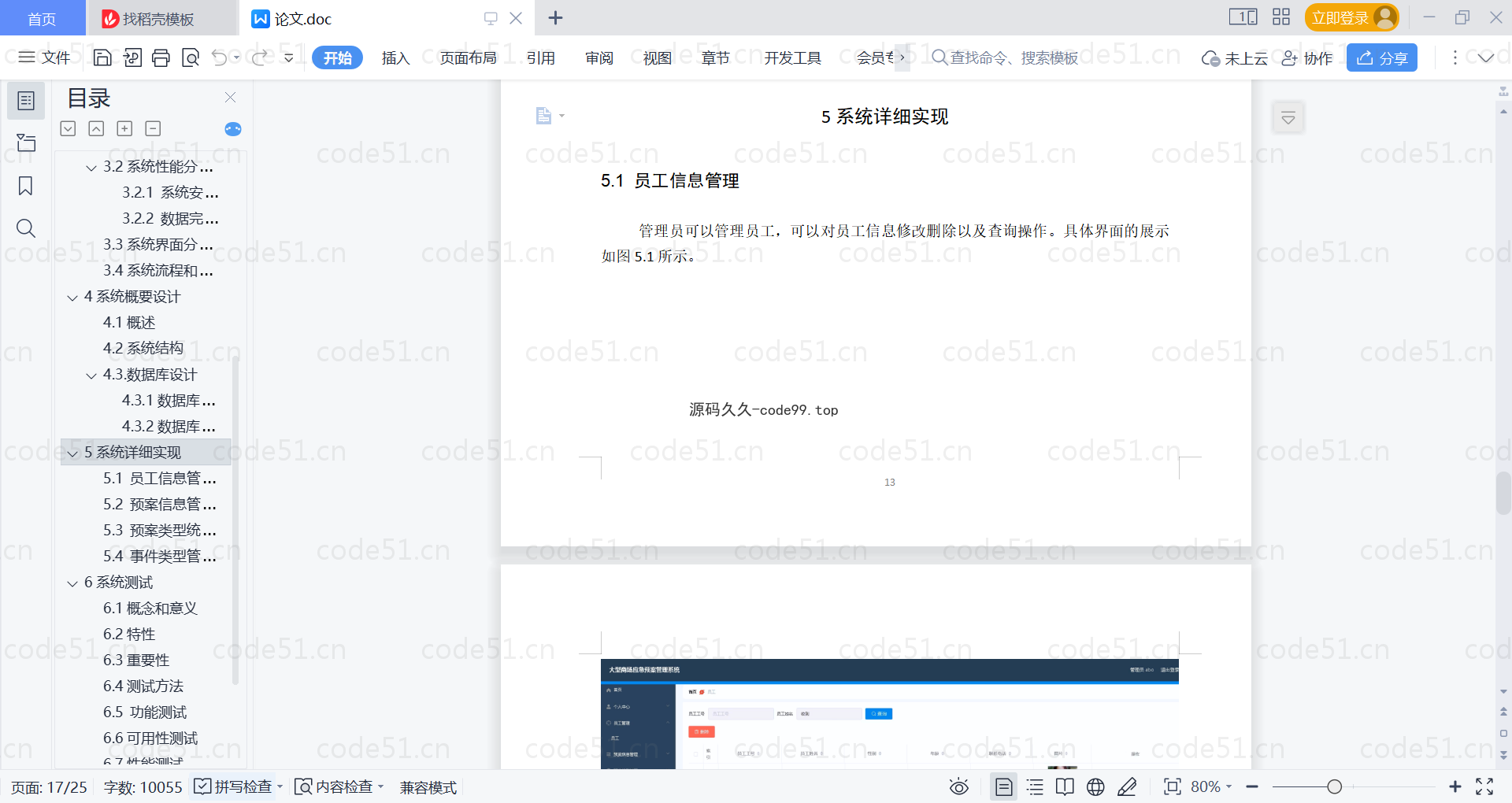The height and width of the screenshot is (803, 1512).
Task: Toggle eye protection mode icon
Action: click(959, 786)
